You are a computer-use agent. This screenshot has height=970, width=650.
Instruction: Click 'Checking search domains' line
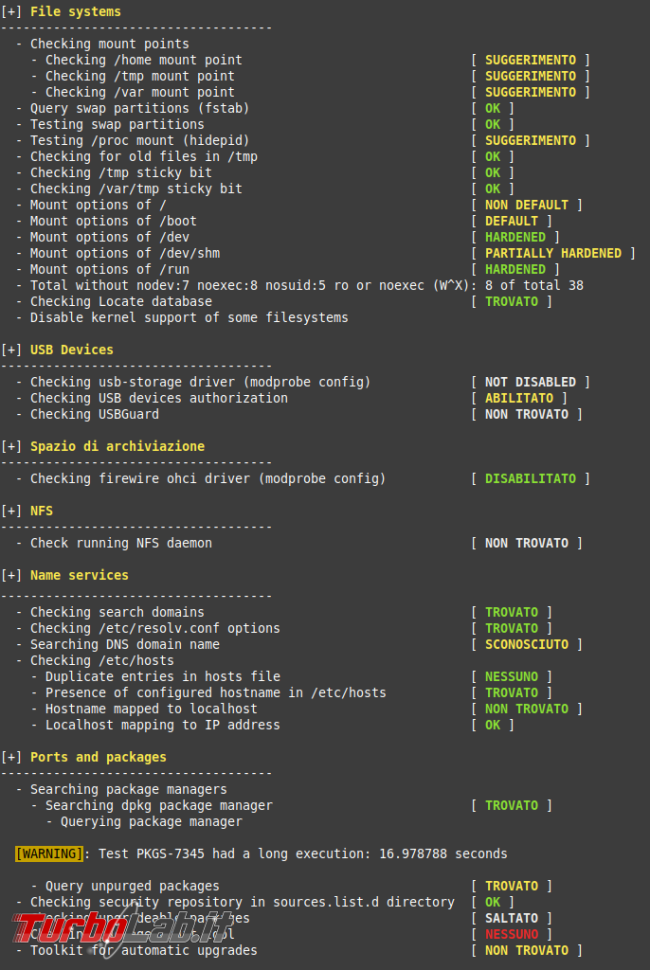118,612
